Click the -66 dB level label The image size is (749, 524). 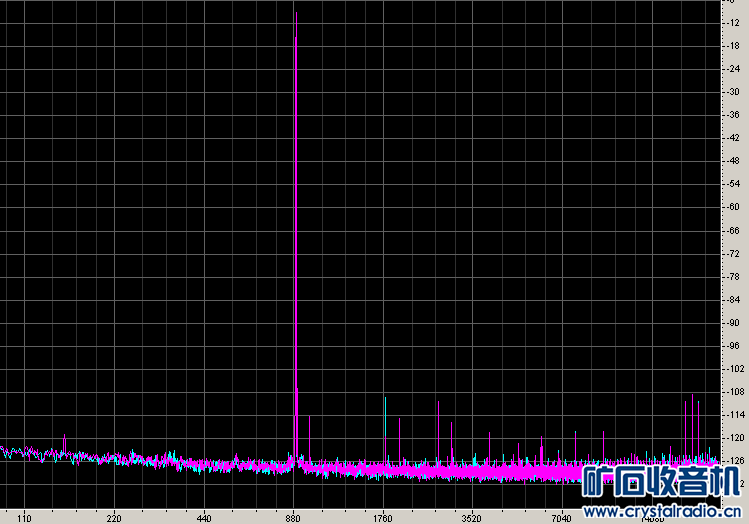734,231
